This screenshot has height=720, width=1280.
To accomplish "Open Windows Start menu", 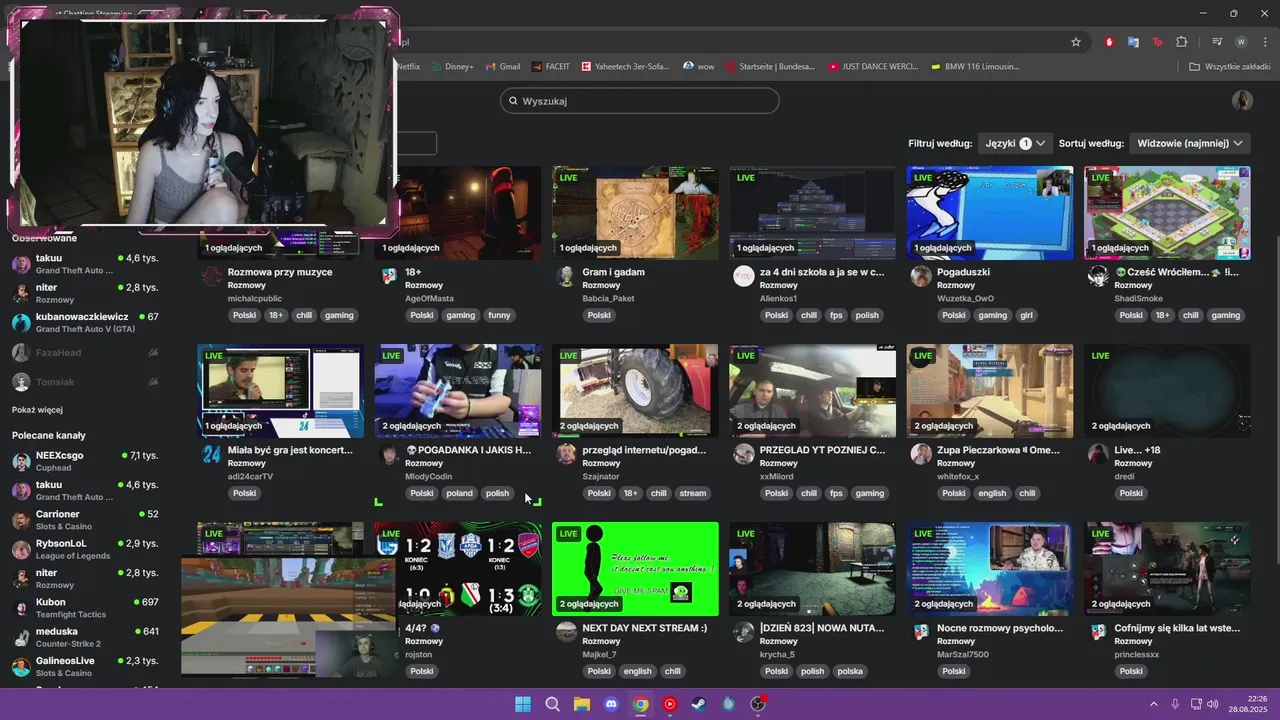I will (x=523, y=704).
